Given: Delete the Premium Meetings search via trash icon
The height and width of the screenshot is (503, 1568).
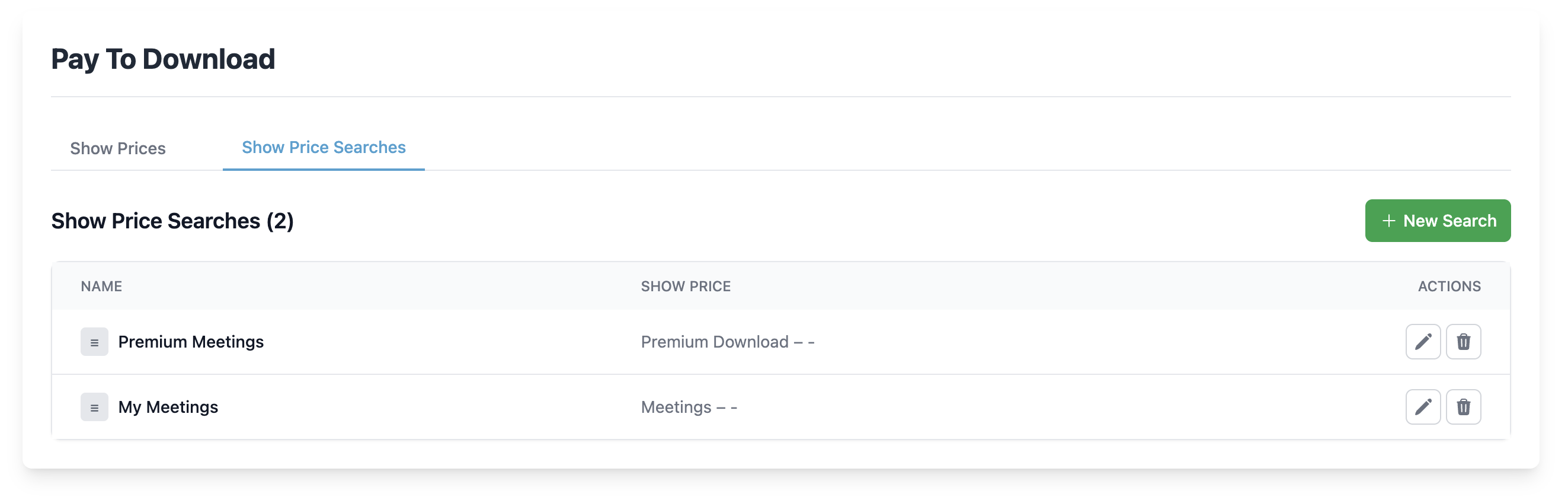Looking at the screenshot, I should (x=1463, y=342).
